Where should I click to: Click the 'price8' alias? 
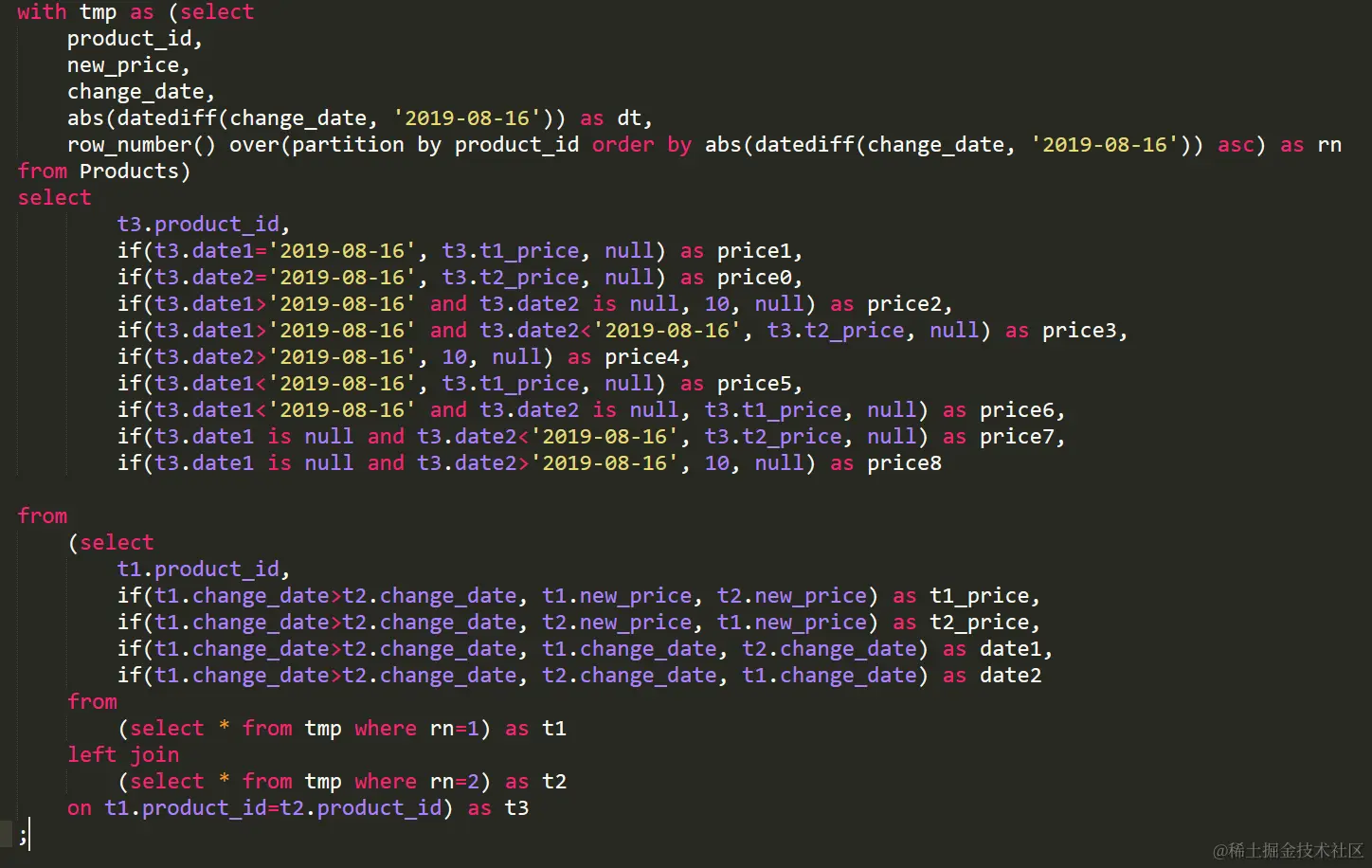(904, 463)
